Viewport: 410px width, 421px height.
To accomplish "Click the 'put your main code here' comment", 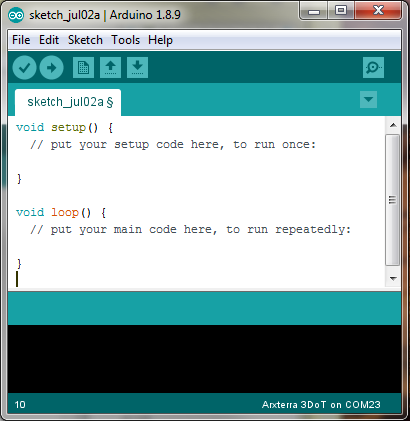I will pyautogui.click(x=190, y=229).
